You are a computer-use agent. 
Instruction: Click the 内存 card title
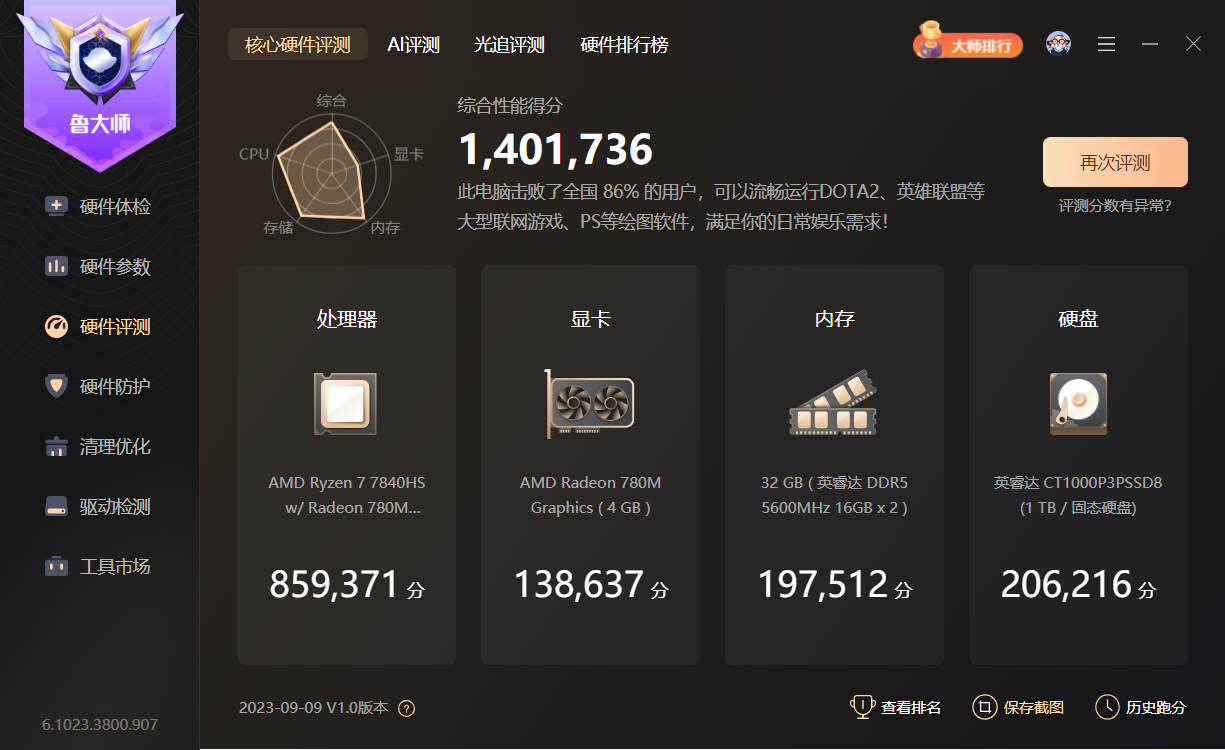(834, 320)
